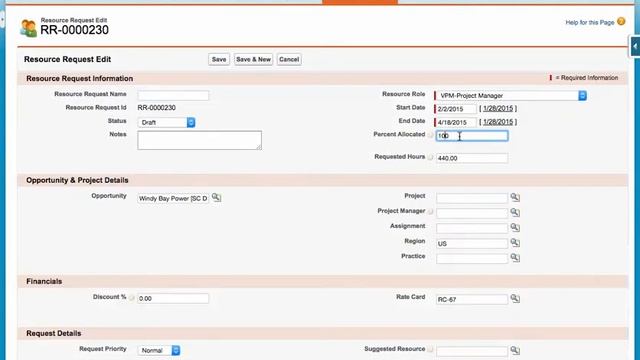Click the Rate Card field RC-67
The width and height of the screenshot is (640, 360).
[x=472, y=299]
